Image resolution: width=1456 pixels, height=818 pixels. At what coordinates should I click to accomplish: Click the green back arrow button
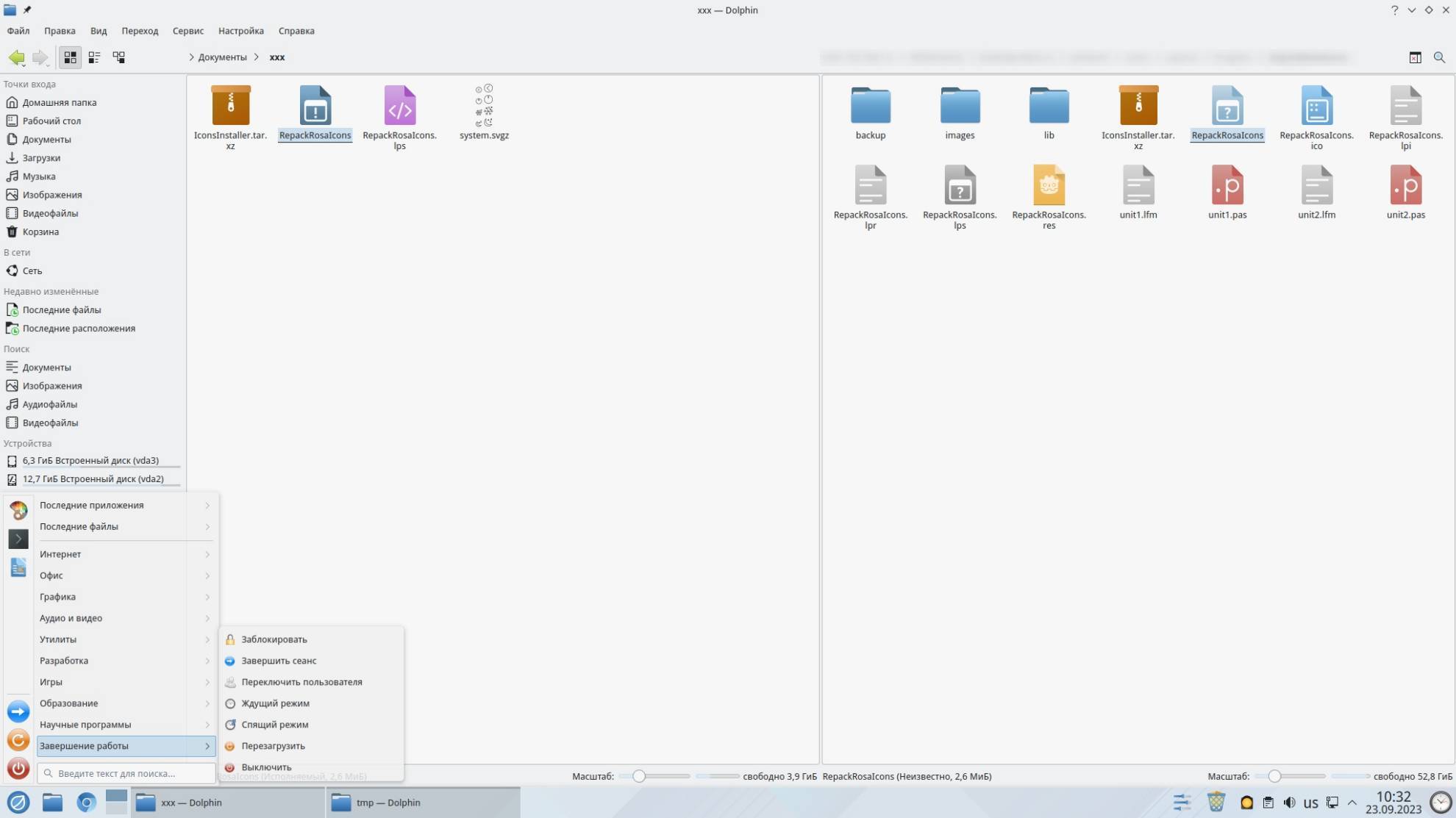point(16,57)
